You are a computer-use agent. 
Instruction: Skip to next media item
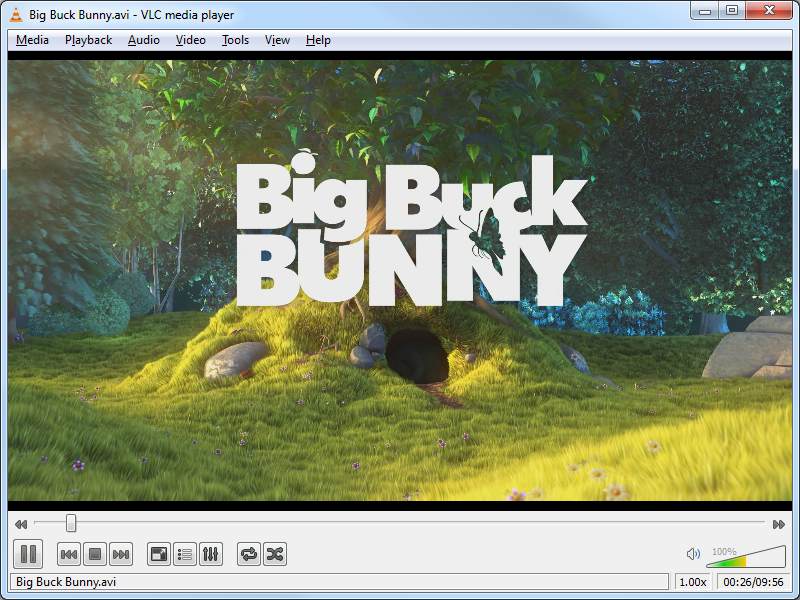click(121, 554)
